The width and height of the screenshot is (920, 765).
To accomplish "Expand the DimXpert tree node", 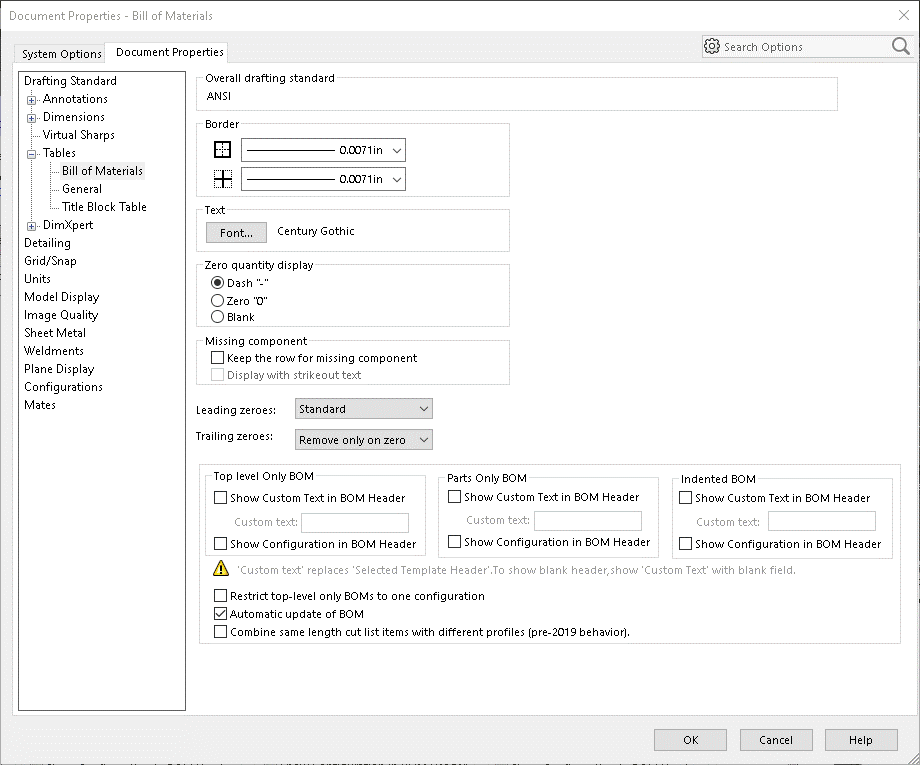I will tap(31, 226).
